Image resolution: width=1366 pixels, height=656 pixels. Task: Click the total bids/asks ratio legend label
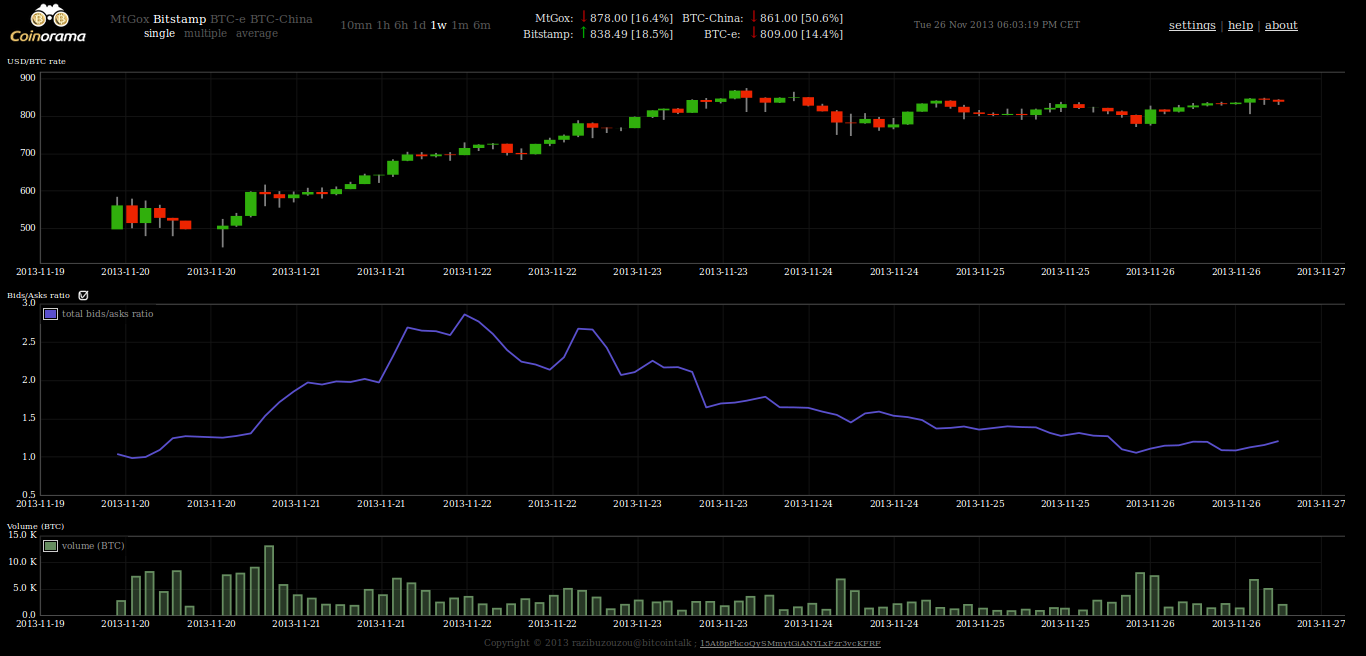tap(108, 314)
